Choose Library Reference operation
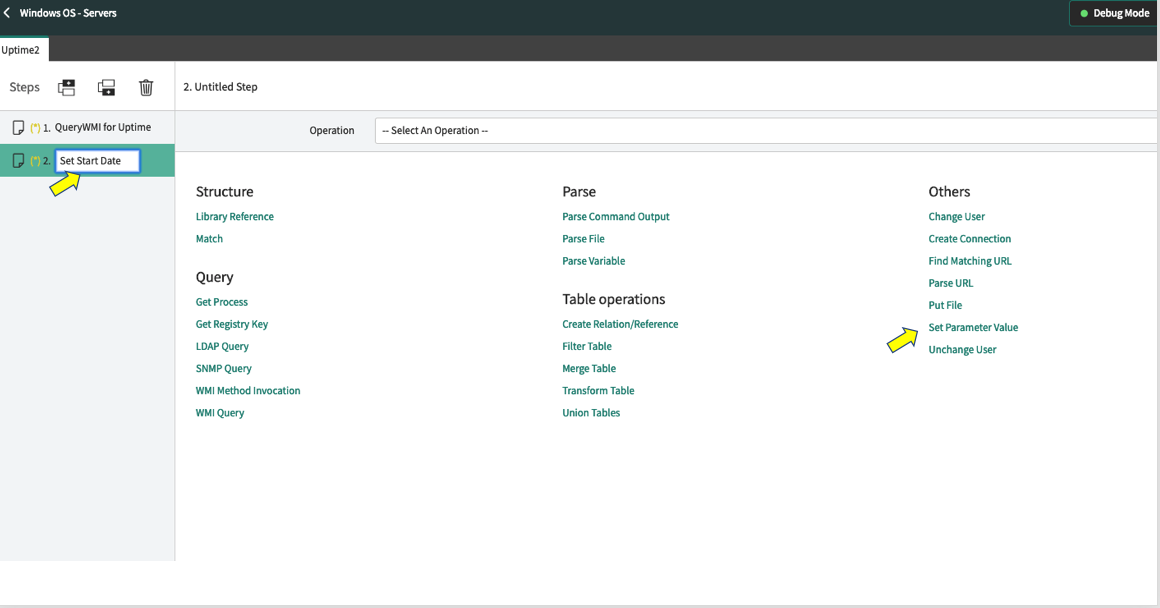Viewport: 1160px width, 608px height. 235,217
